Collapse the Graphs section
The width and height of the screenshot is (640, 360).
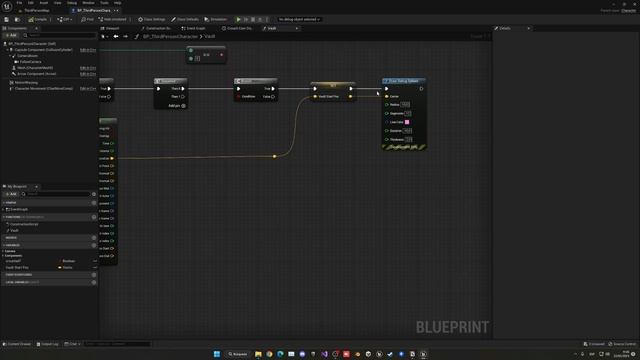click(4, 202)
